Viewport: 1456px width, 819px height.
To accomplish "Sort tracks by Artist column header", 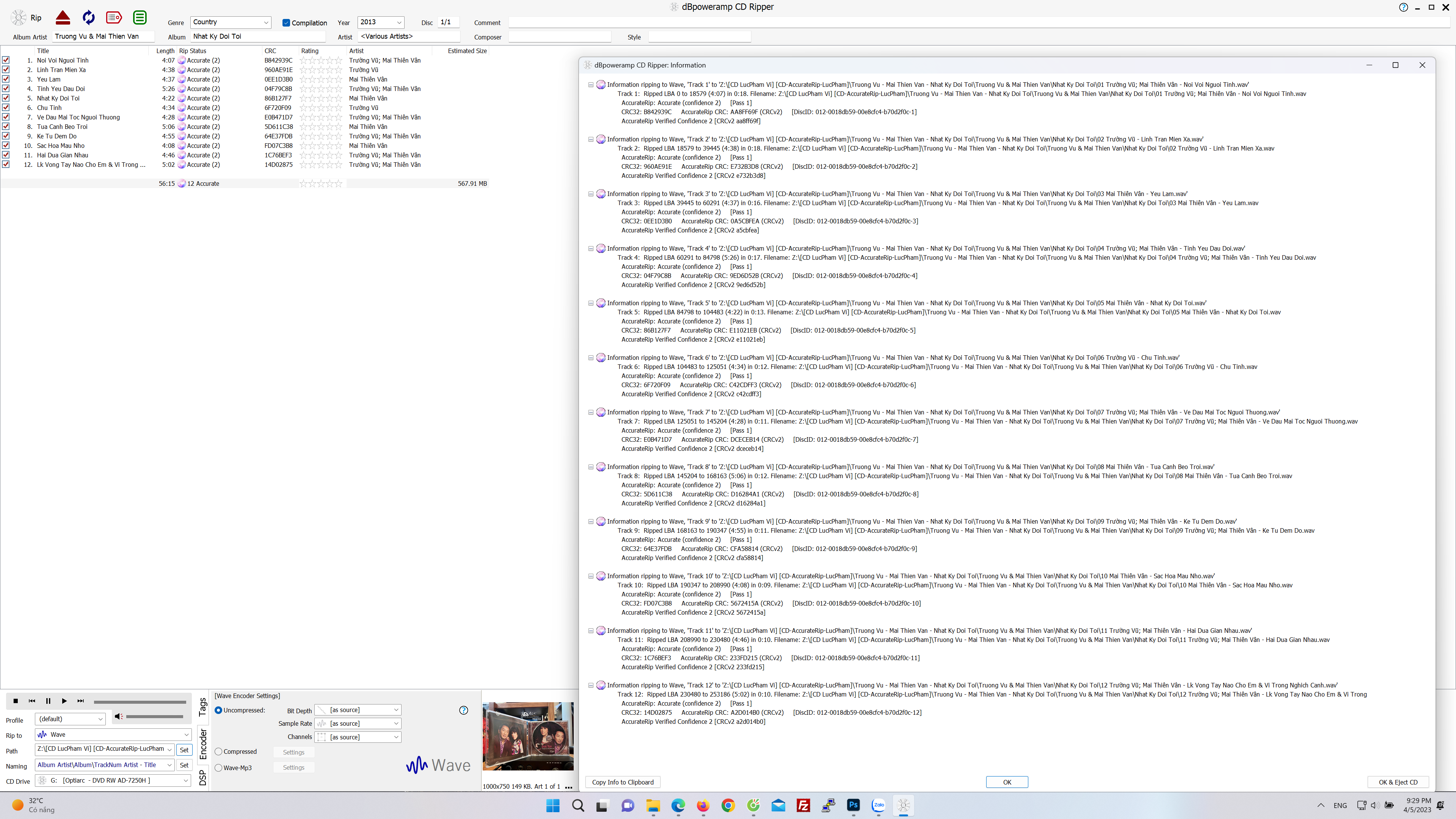I will [357, 51].
